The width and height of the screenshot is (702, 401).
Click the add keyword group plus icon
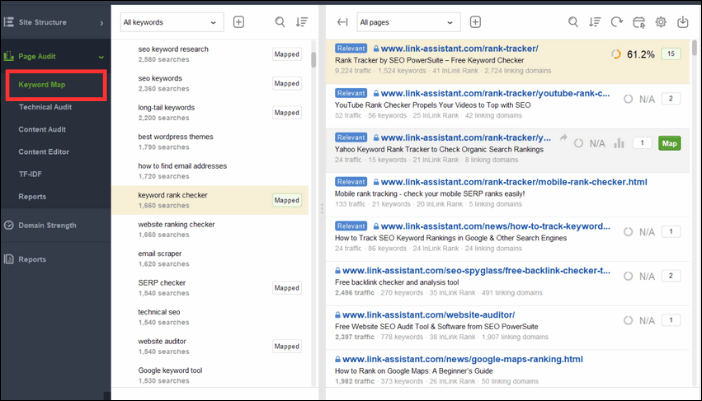pyautogui.click(x=238, y=22)
